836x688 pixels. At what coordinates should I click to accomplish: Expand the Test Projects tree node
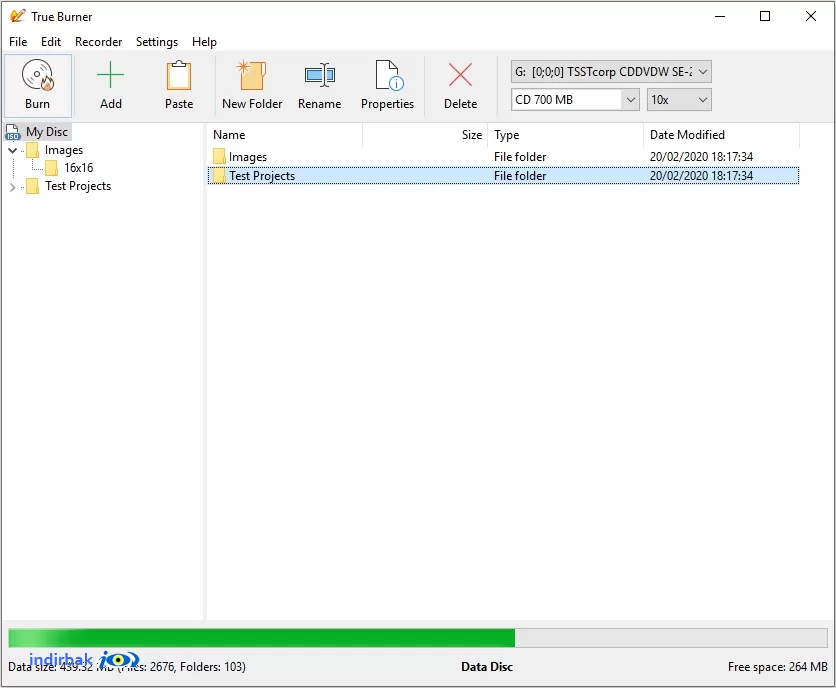12,187
